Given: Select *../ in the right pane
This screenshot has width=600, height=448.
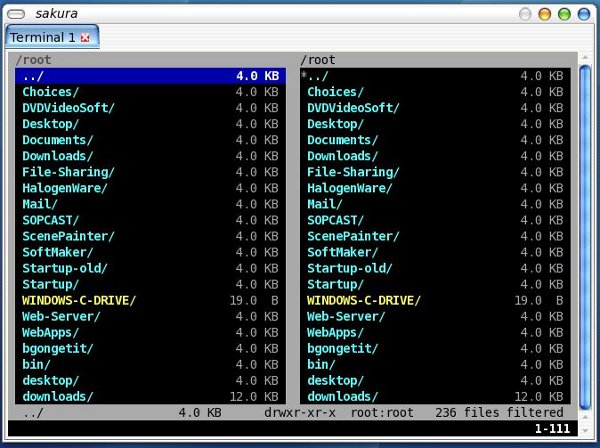Looking at the screenshot, I should click(435, 76).
